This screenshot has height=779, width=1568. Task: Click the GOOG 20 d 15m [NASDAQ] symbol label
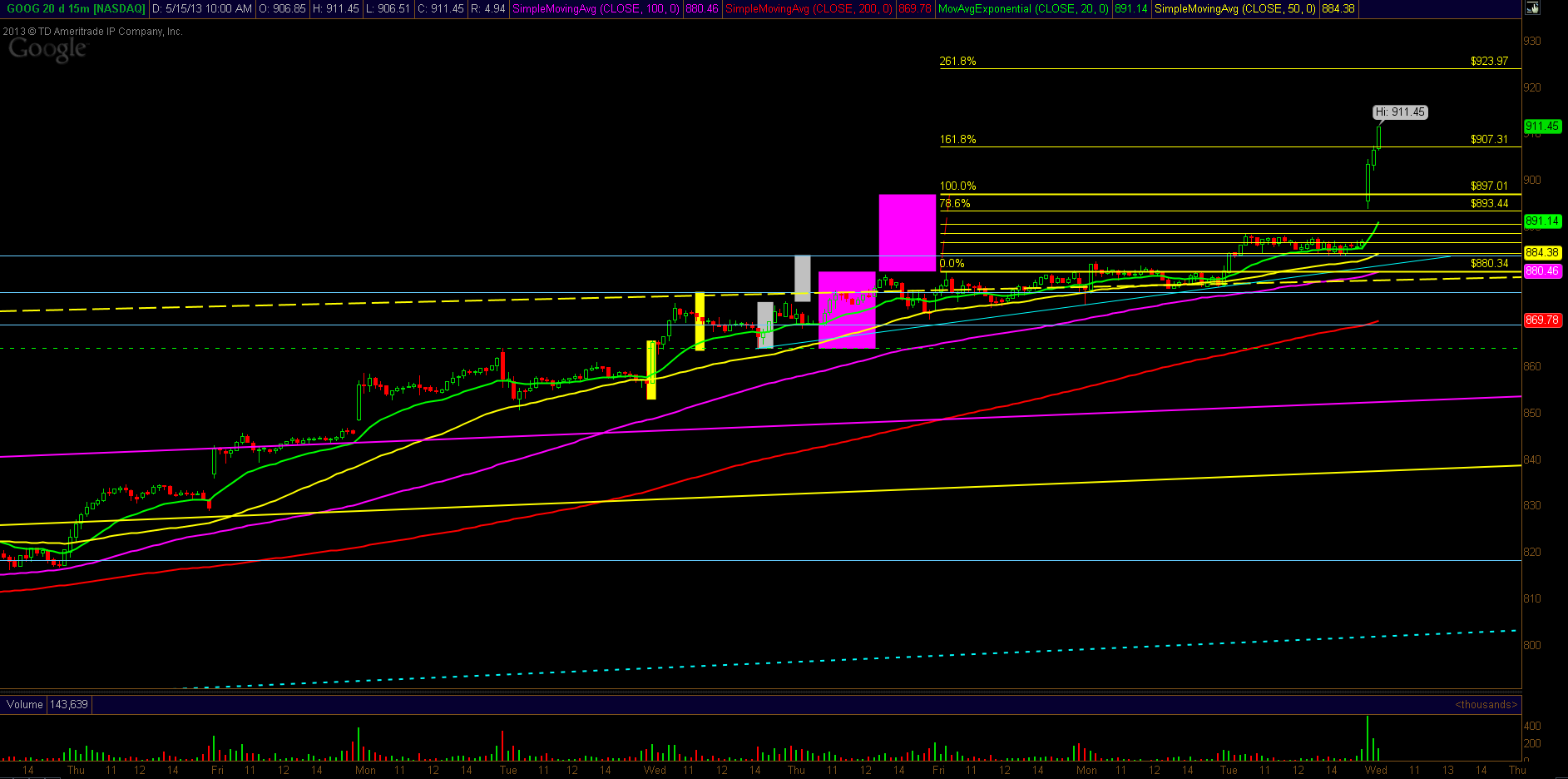pyautogui.click(x=76, y=8)
